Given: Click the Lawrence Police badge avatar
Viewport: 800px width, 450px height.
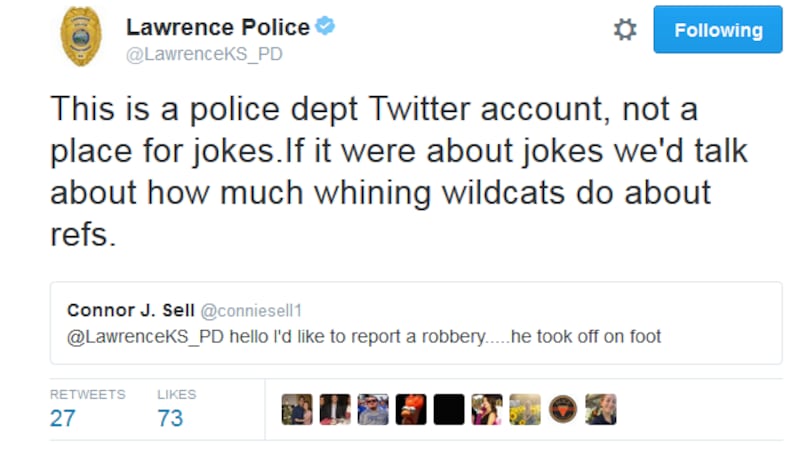Looking at the screenshot, I should tap(80, 36).
